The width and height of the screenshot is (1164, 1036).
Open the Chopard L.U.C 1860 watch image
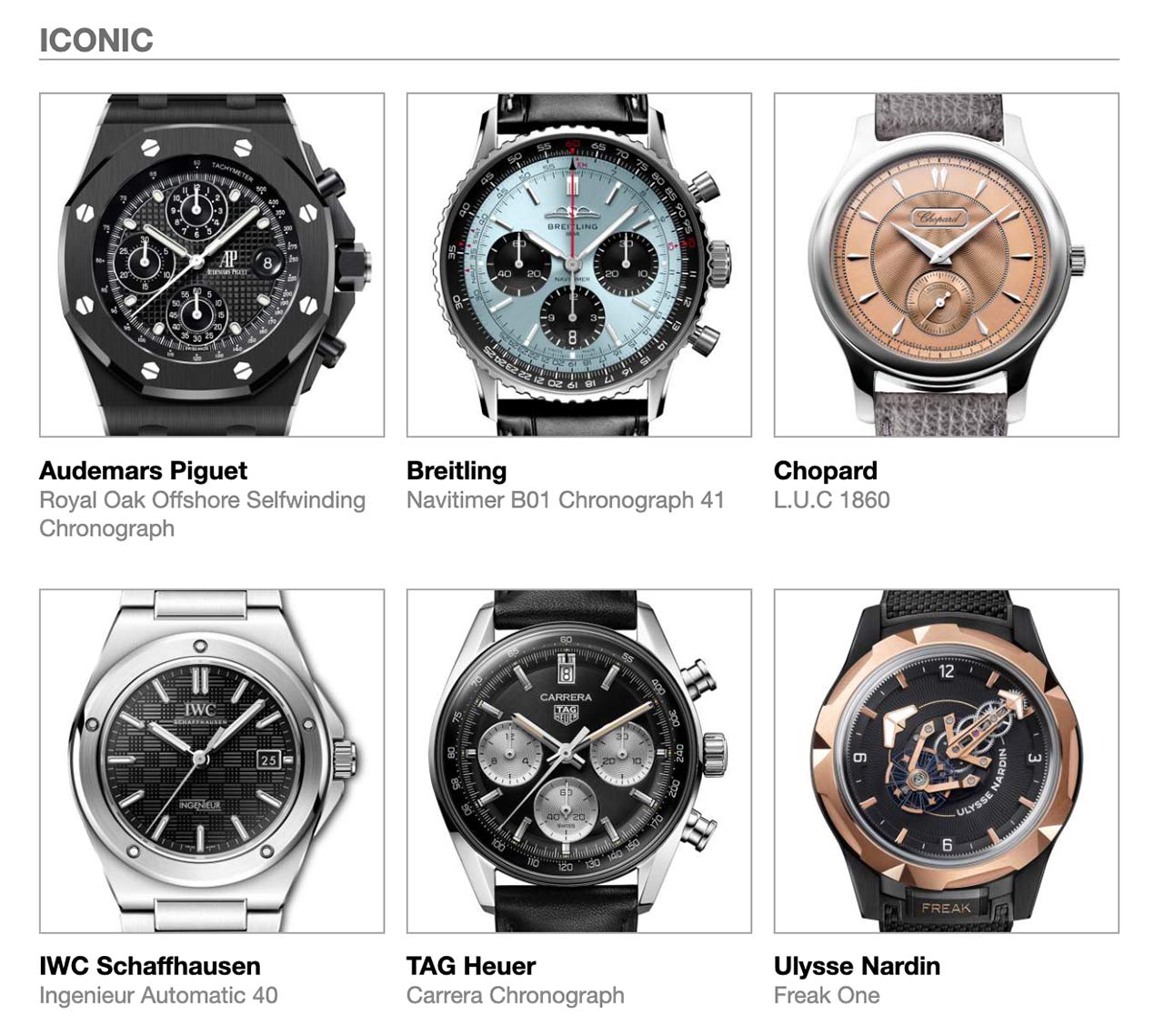coord(947,265)
